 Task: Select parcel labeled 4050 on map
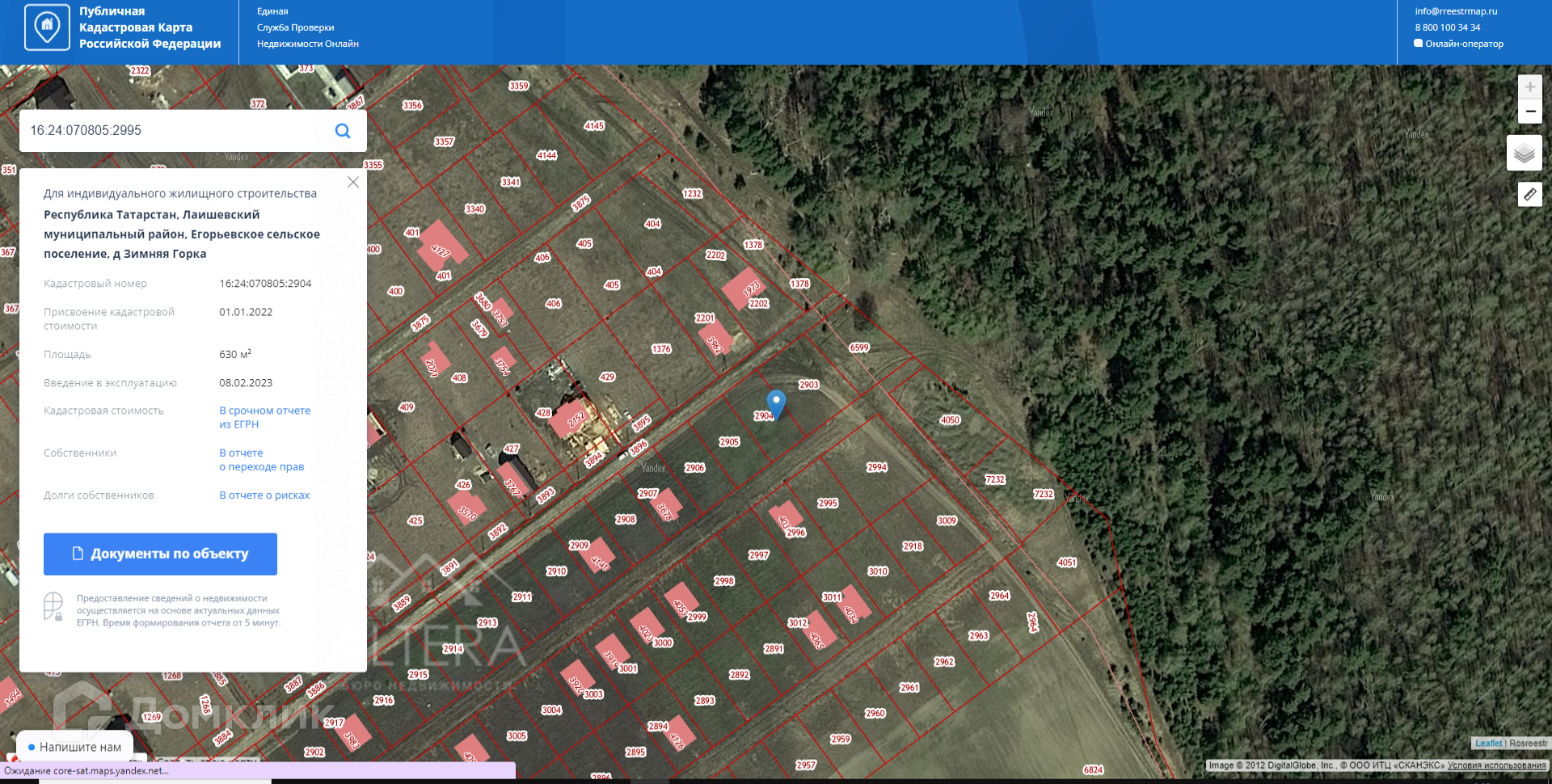(950, 419)
